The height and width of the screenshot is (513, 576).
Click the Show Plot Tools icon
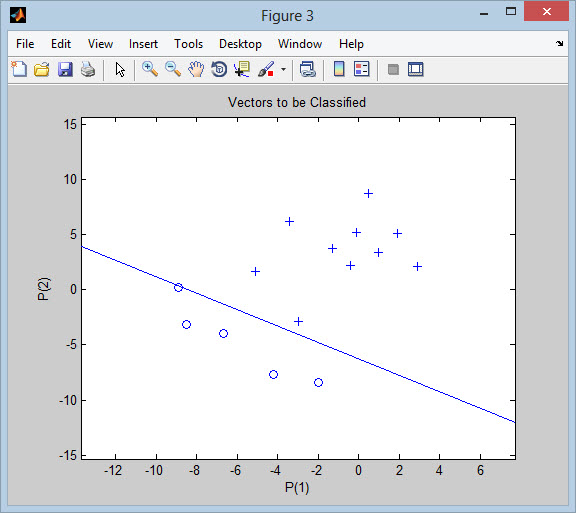point(415,69)
